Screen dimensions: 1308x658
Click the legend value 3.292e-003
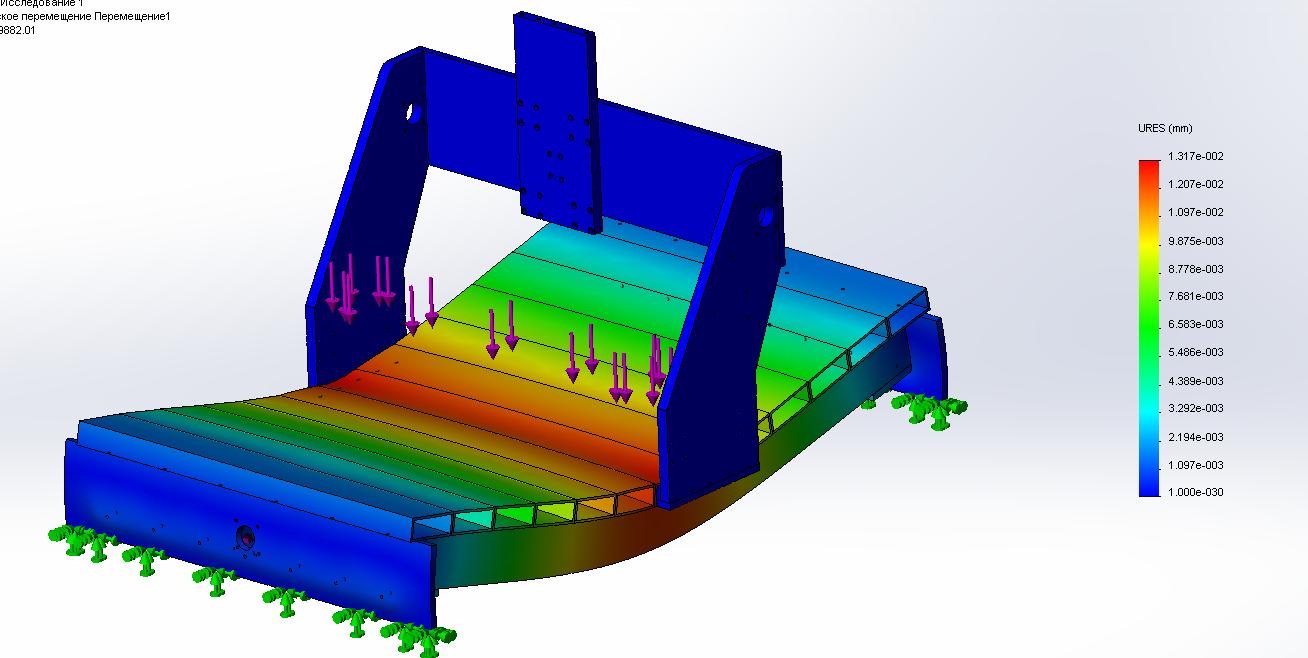pos(1195,409)
